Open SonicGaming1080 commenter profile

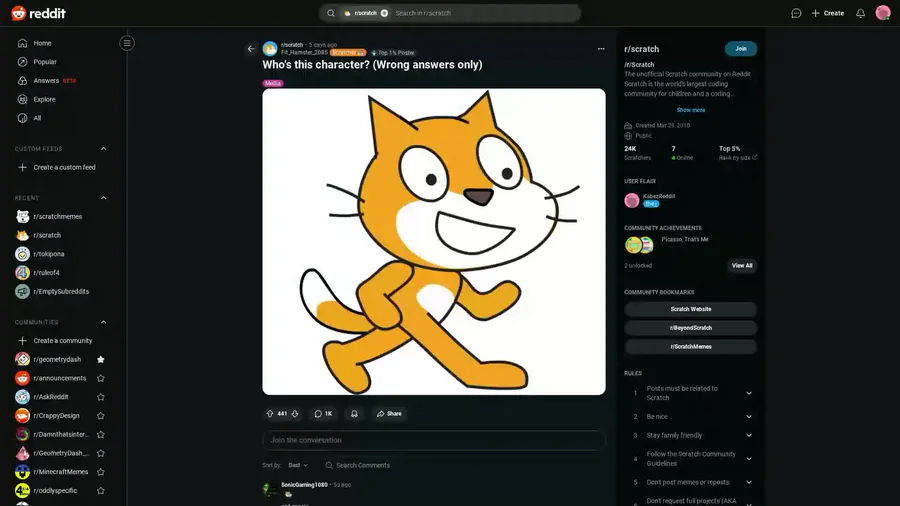click(304, 485)
